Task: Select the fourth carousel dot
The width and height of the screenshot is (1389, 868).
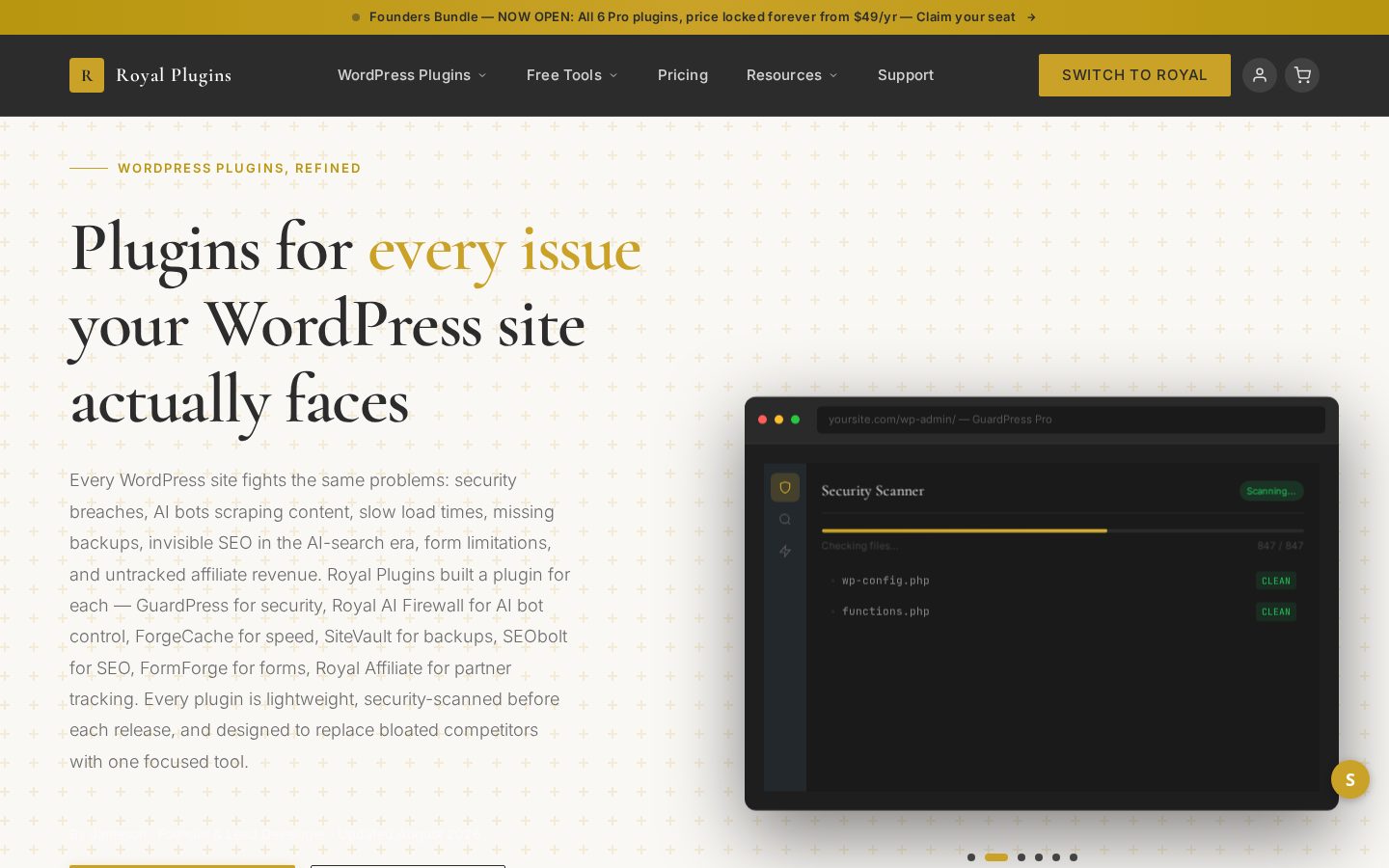Action: coord(1039,857)
